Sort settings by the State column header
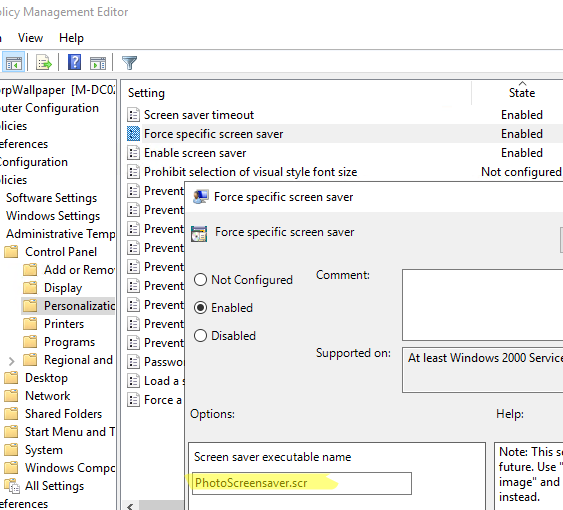The width and height of the screenshot is (563, 510). [522, 93]
